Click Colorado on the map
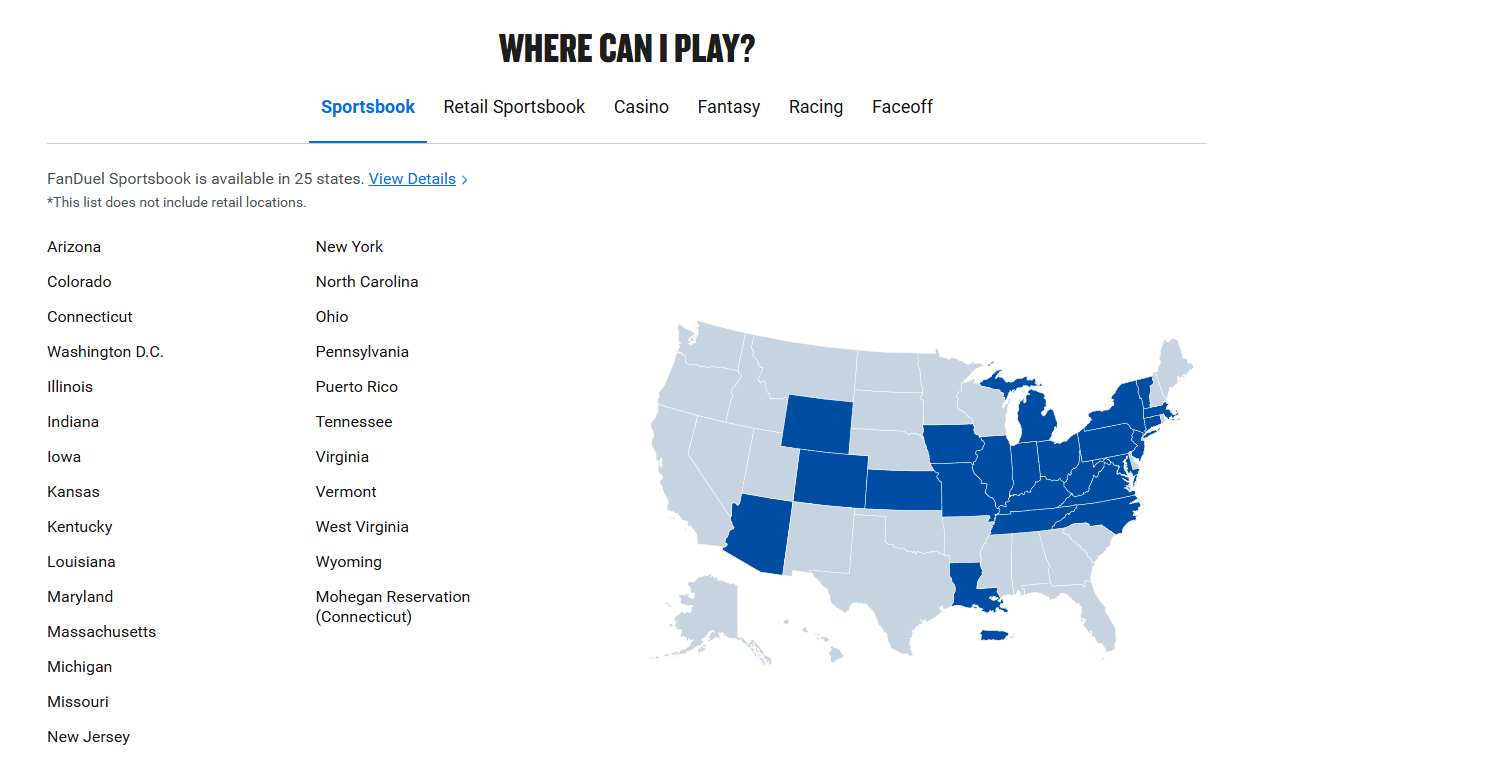The height and width of the screenshot is (777, 1494). point(829,477)
